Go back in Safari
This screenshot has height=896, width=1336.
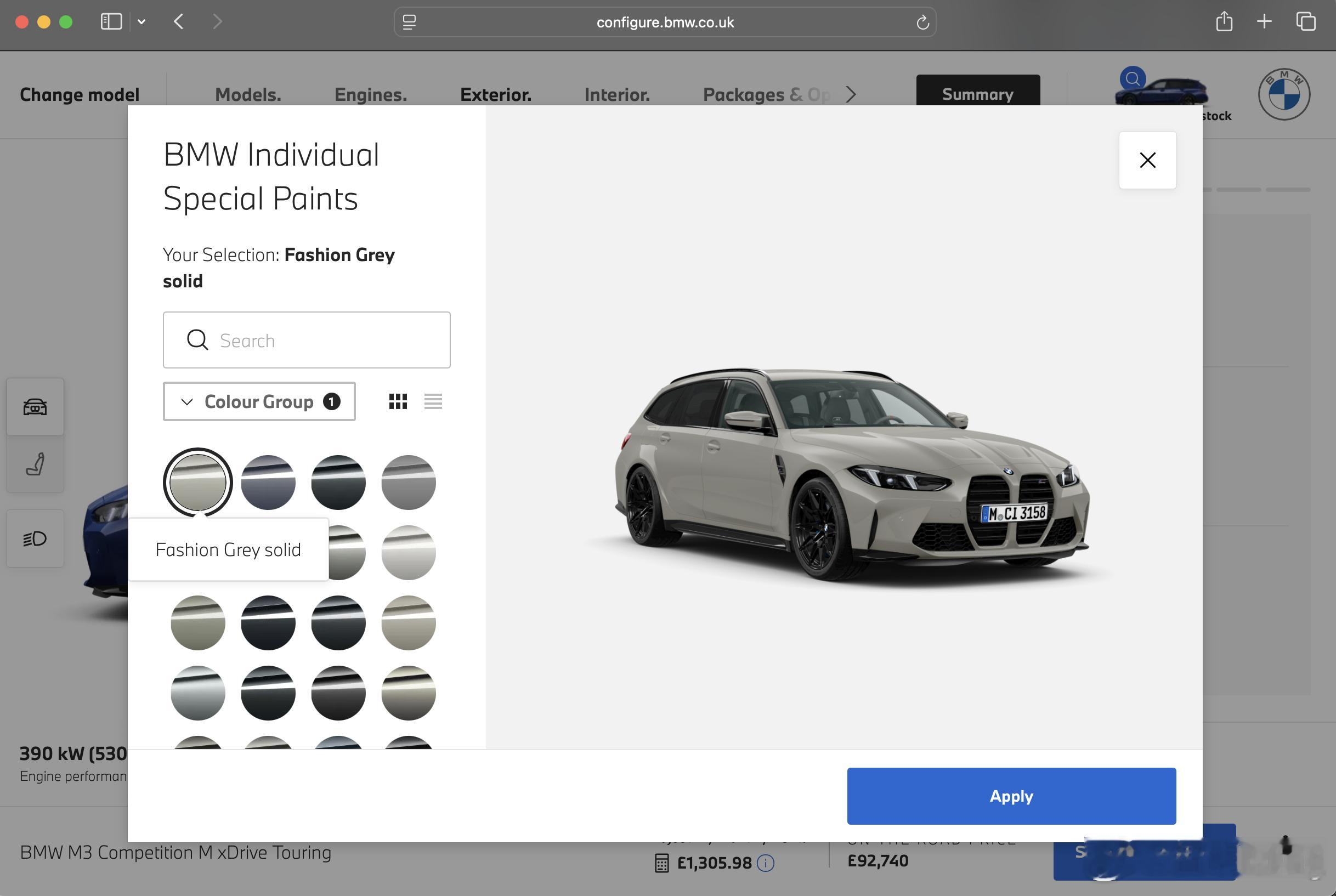178,22
